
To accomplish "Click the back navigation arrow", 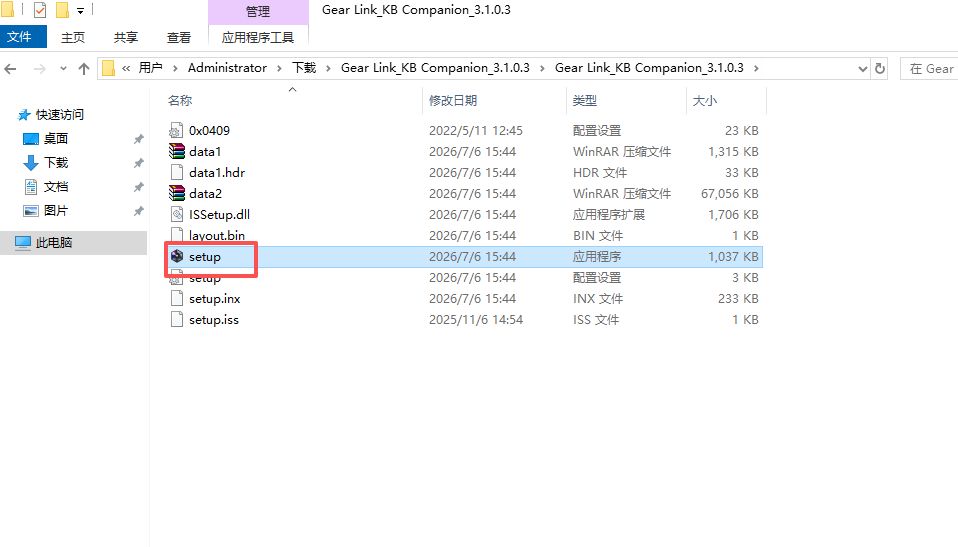I will click(x=10, y=68).
